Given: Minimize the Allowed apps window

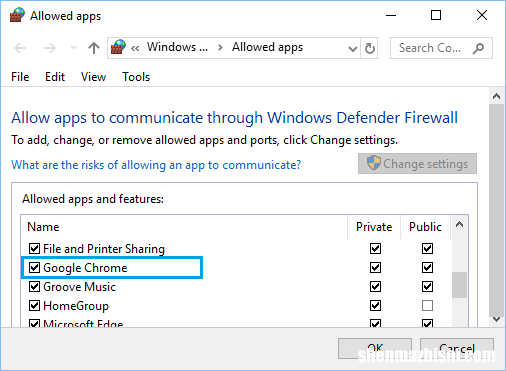Looking at the screenshot, I should [391, 15].
